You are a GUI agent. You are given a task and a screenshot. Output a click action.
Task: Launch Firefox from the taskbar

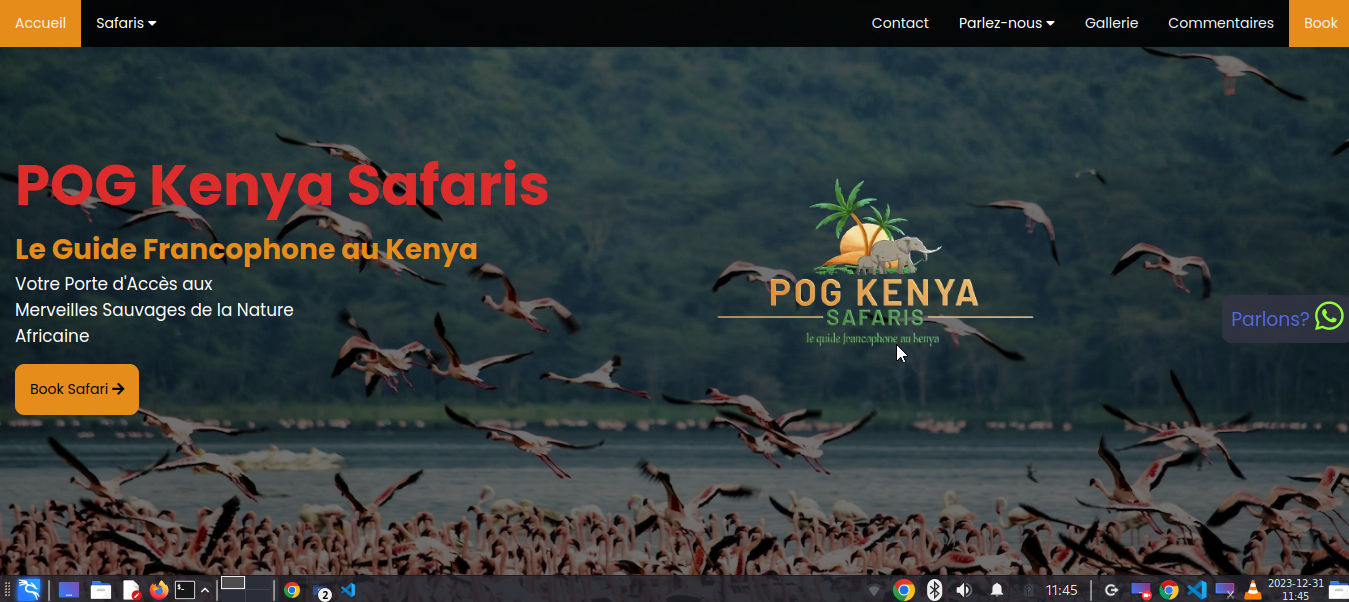(158, 590)
